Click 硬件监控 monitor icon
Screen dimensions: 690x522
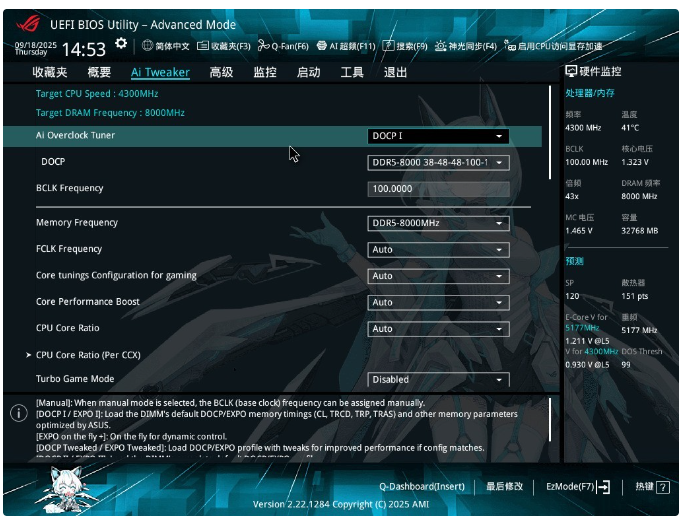(571, 71)
